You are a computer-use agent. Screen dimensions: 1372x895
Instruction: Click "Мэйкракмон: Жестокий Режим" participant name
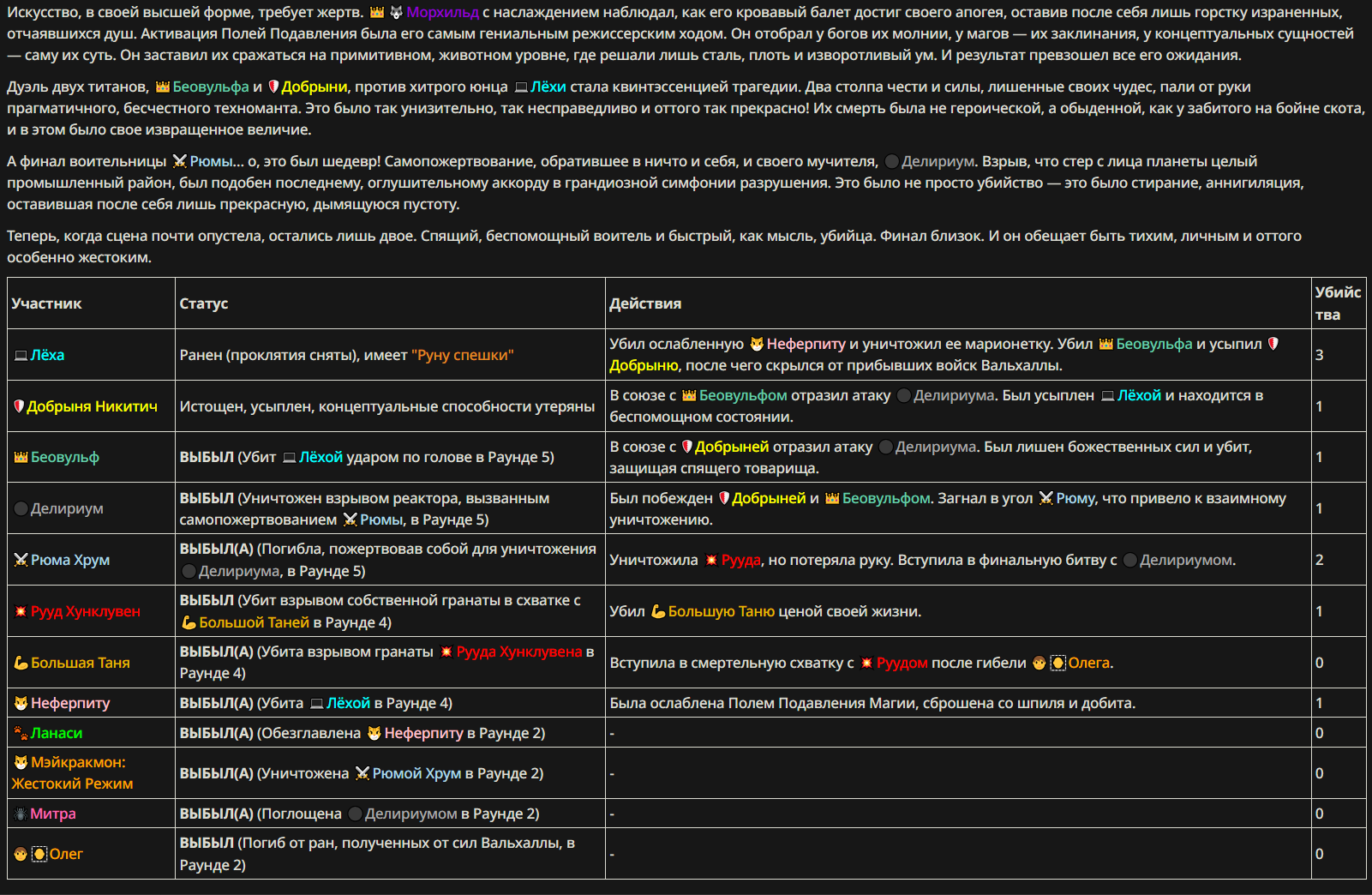tap(72, 773)
